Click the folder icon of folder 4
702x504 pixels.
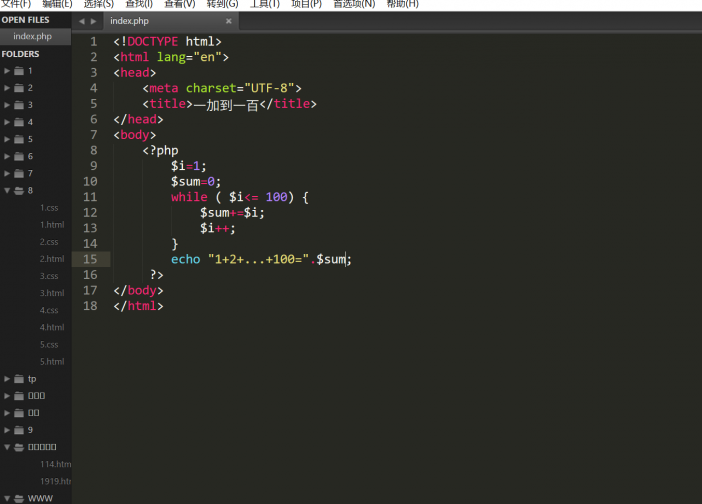[x=18, y=122]
